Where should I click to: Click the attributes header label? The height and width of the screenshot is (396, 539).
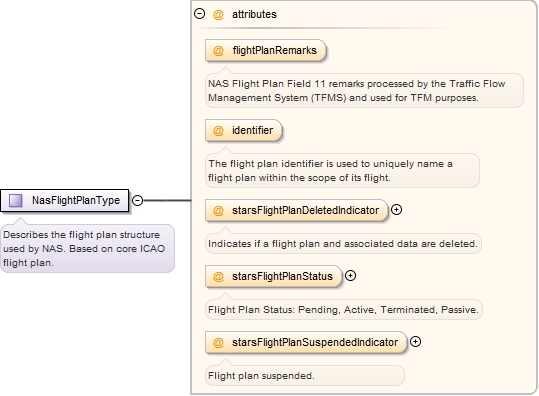(x=254, y=14)
